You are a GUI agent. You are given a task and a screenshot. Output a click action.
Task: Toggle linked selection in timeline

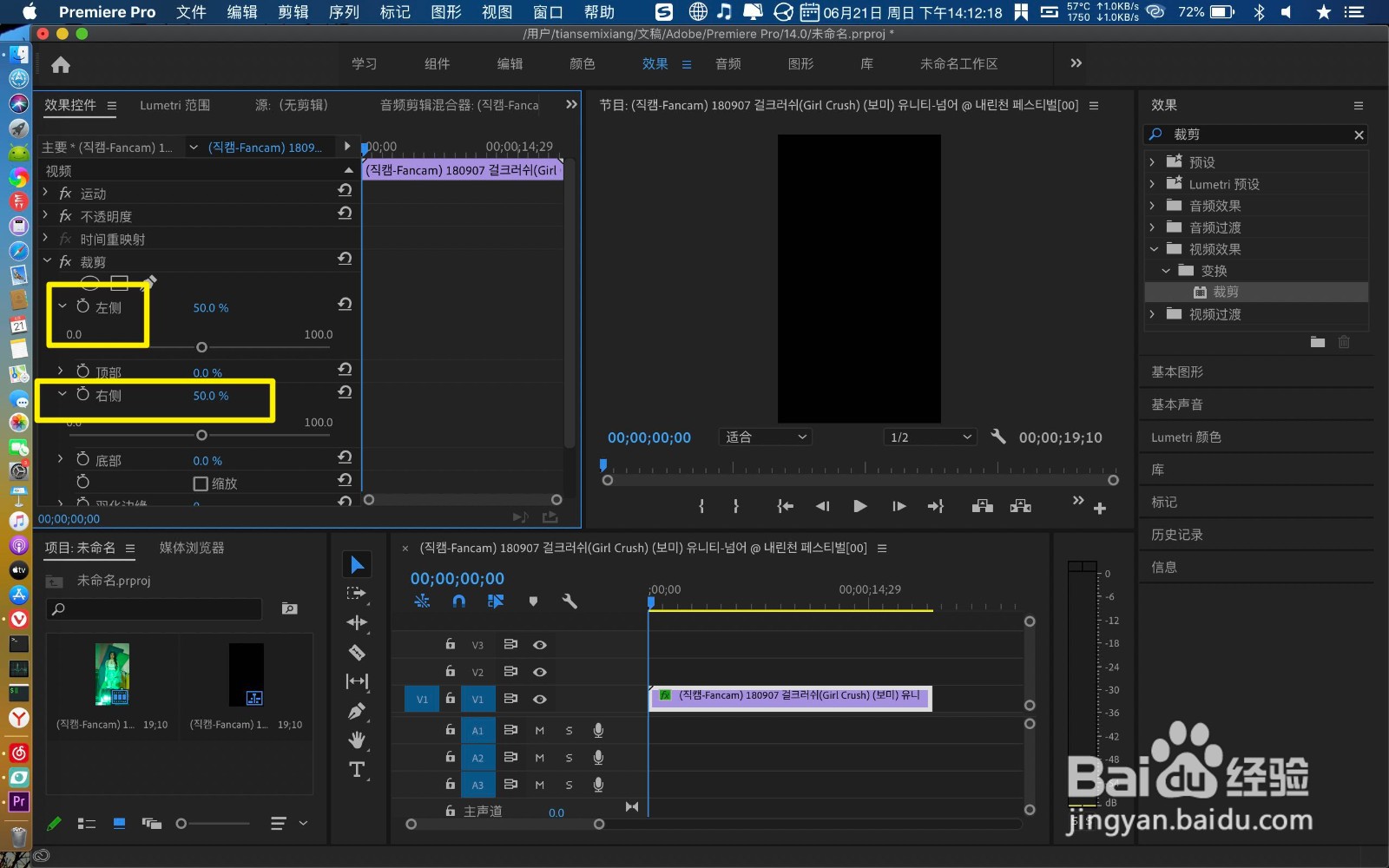coord(496,601)
